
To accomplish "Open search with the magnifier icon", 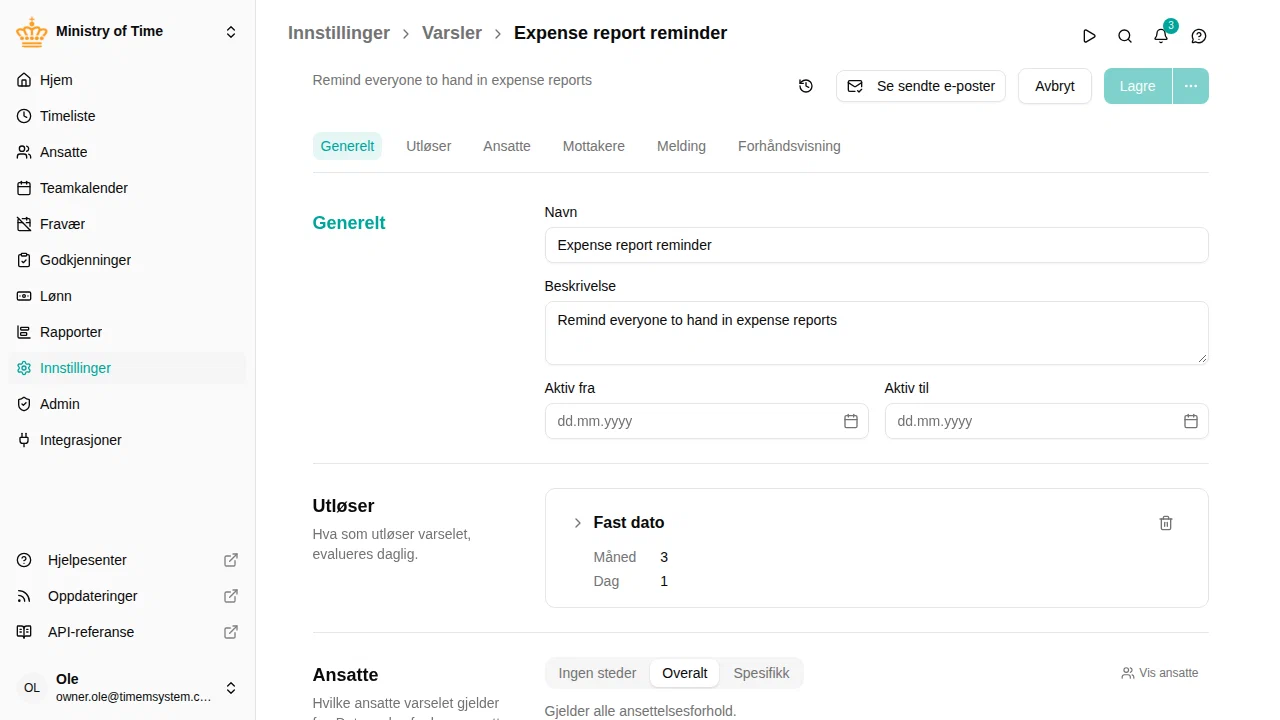I will [x=1125, y=36].
